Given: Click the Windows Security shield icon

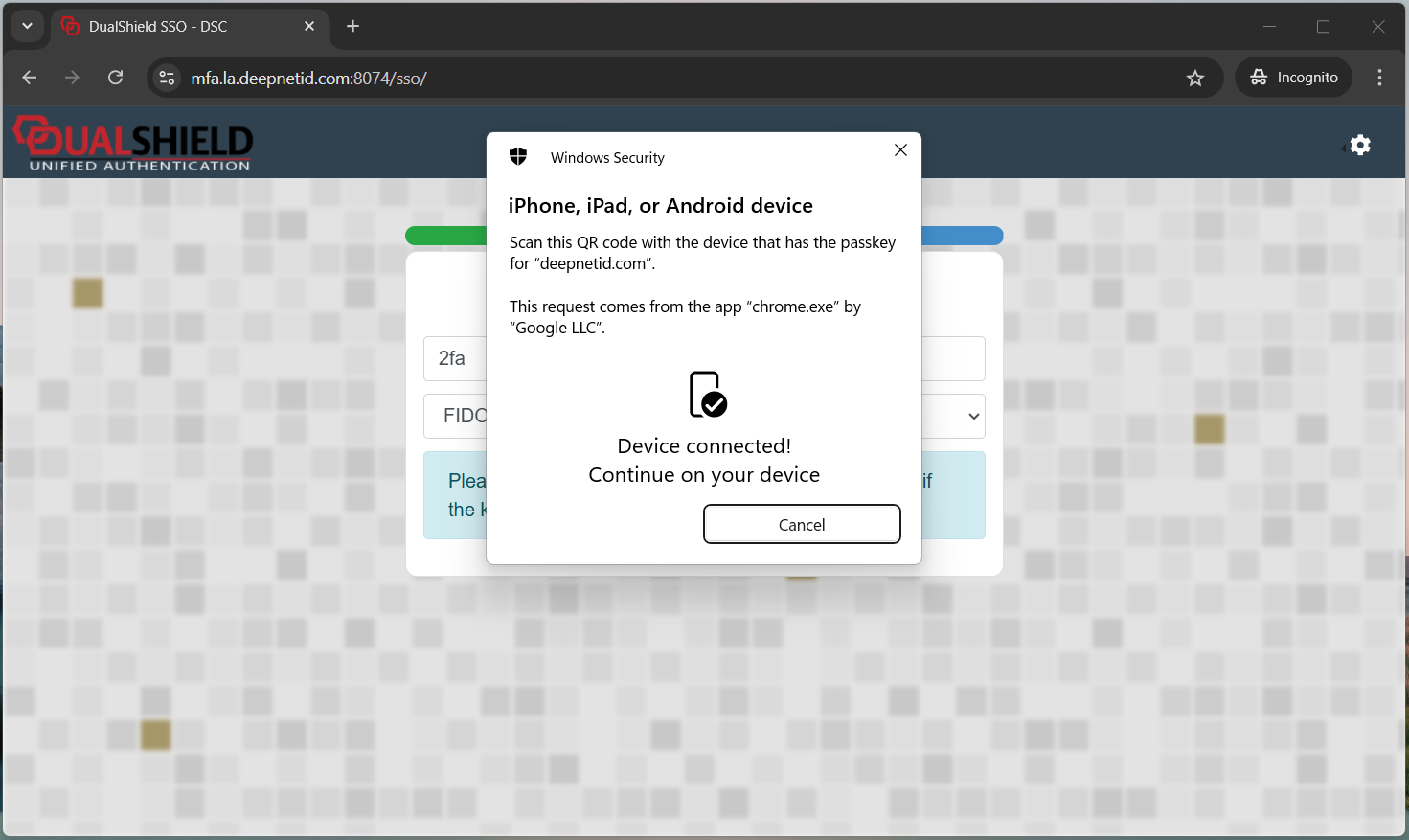Looking at the screenshot, I should pyautogui.click(x=518, y=157).
